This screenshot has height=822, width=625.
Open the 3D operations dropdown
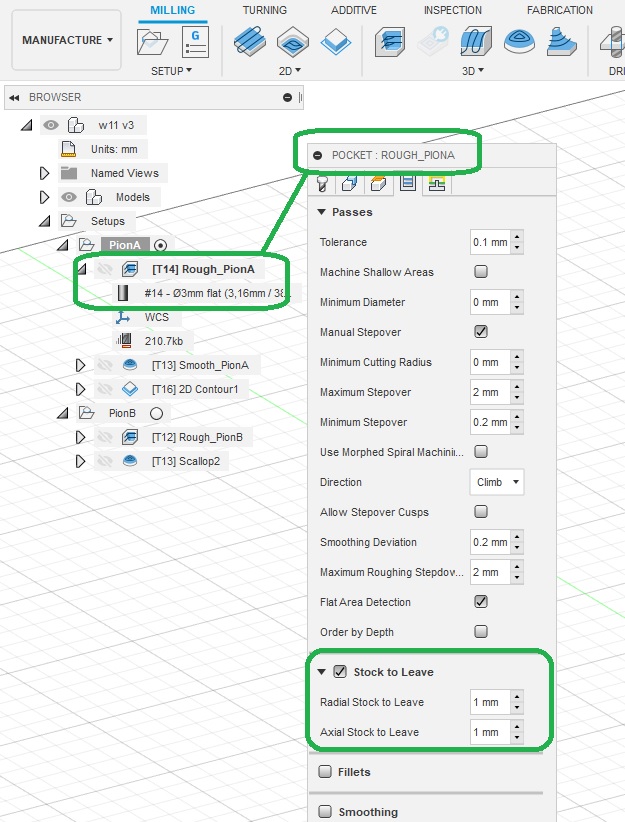click(x=472, y=71)
